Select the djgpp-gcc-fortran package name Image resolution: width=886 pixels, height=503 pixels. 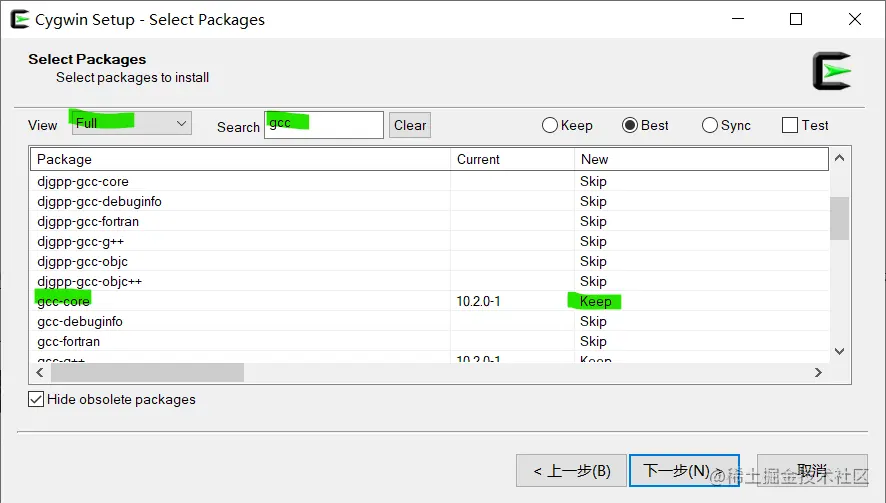pos(88,222)
